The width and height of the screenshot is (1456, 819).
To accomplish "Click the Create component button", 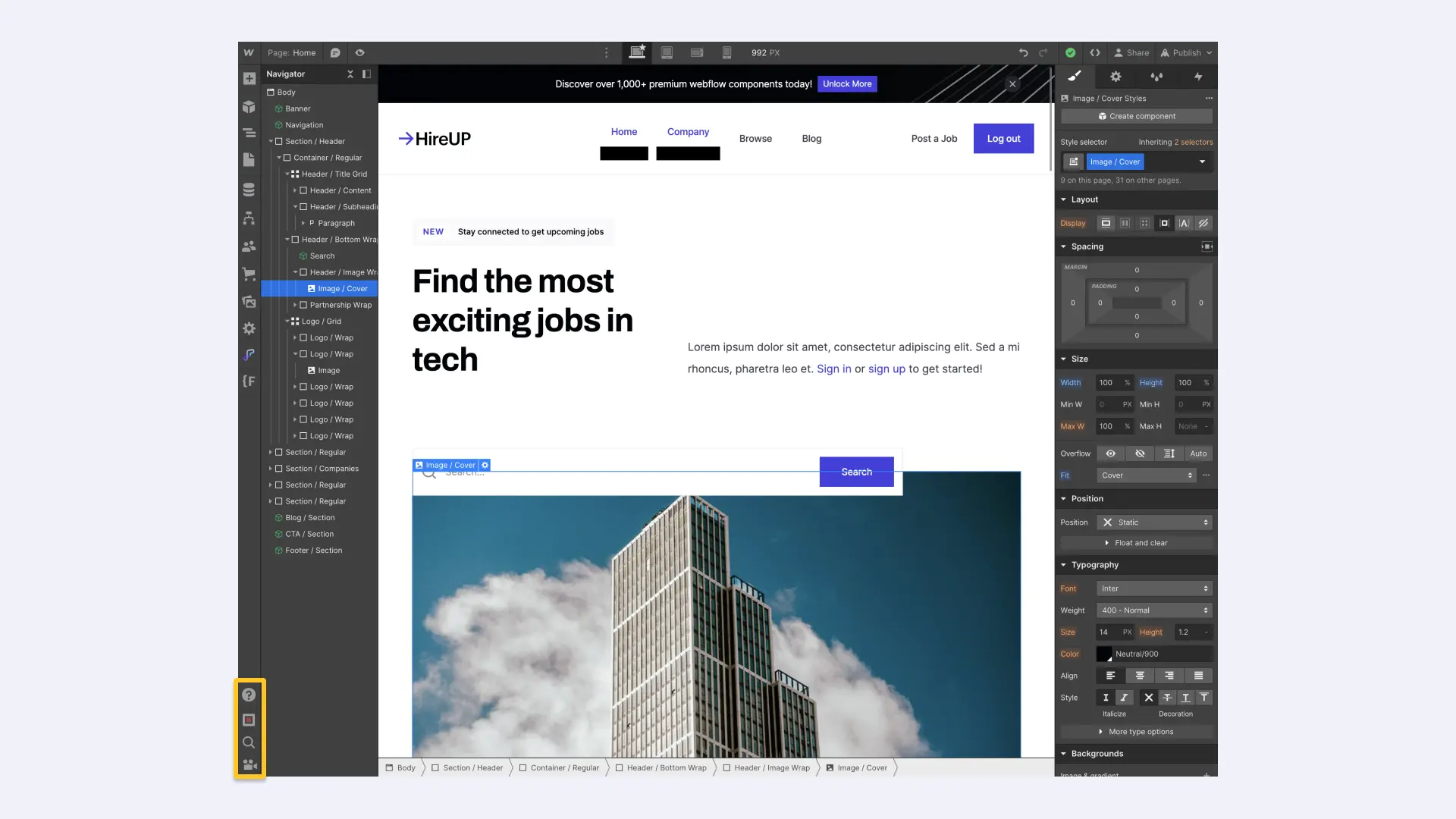I will [x=1137, y=117].
